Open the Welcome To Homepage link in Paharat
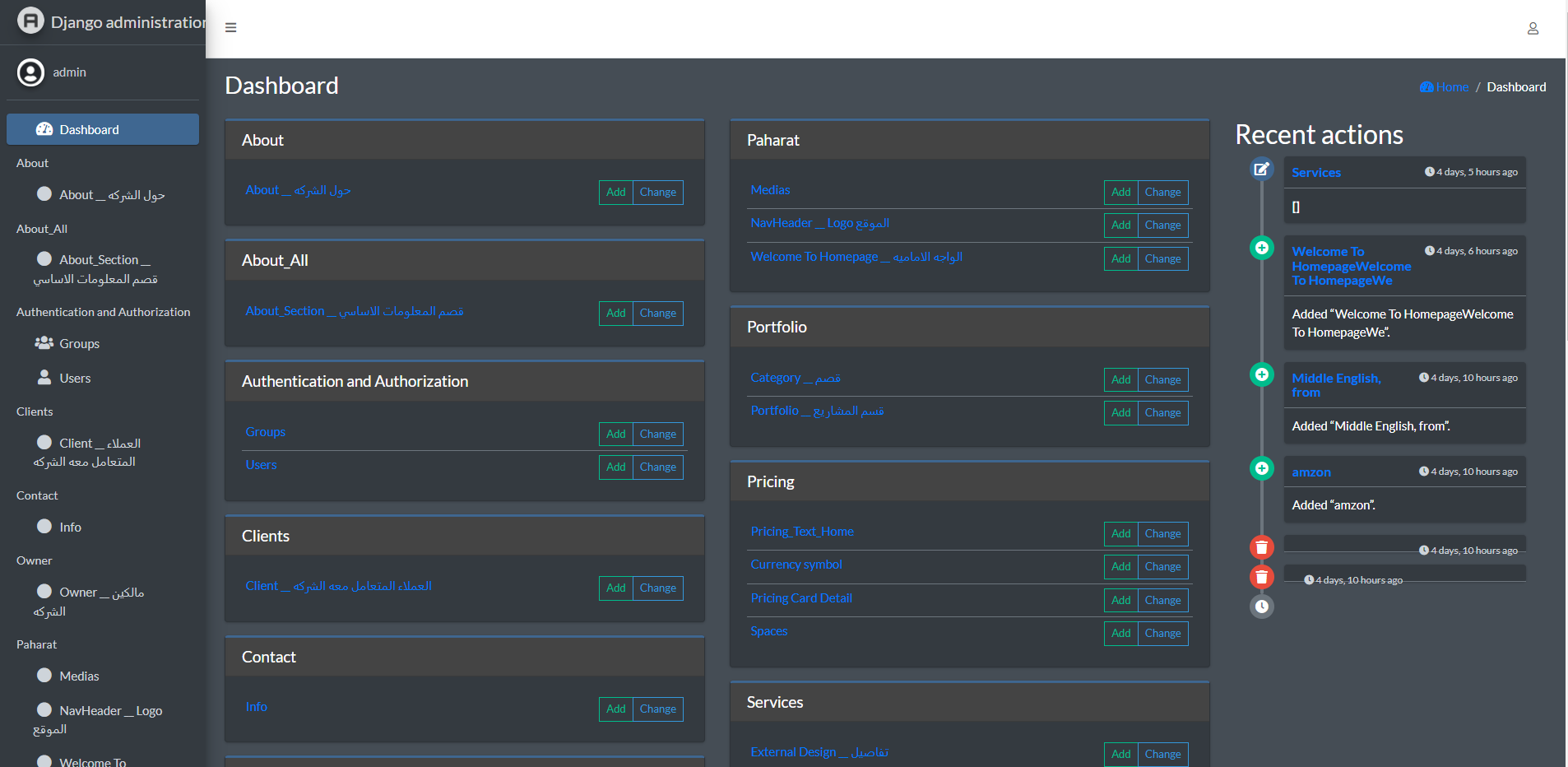Screen dimensions: 1568x767 point(856,257)
